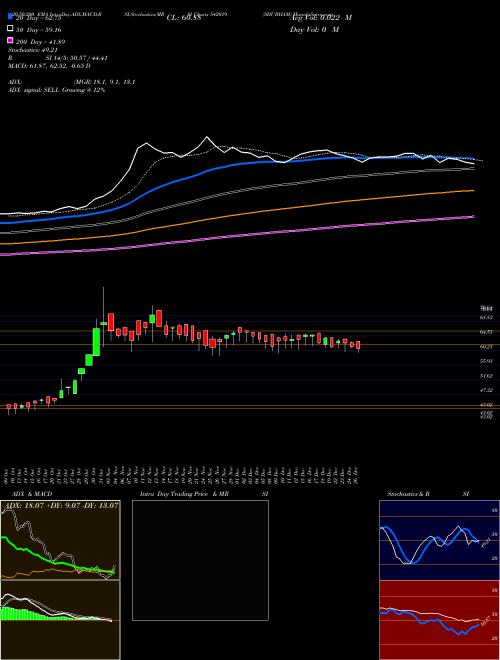
Task: Click the 51.62 price axis label
Action: (487, 376)
